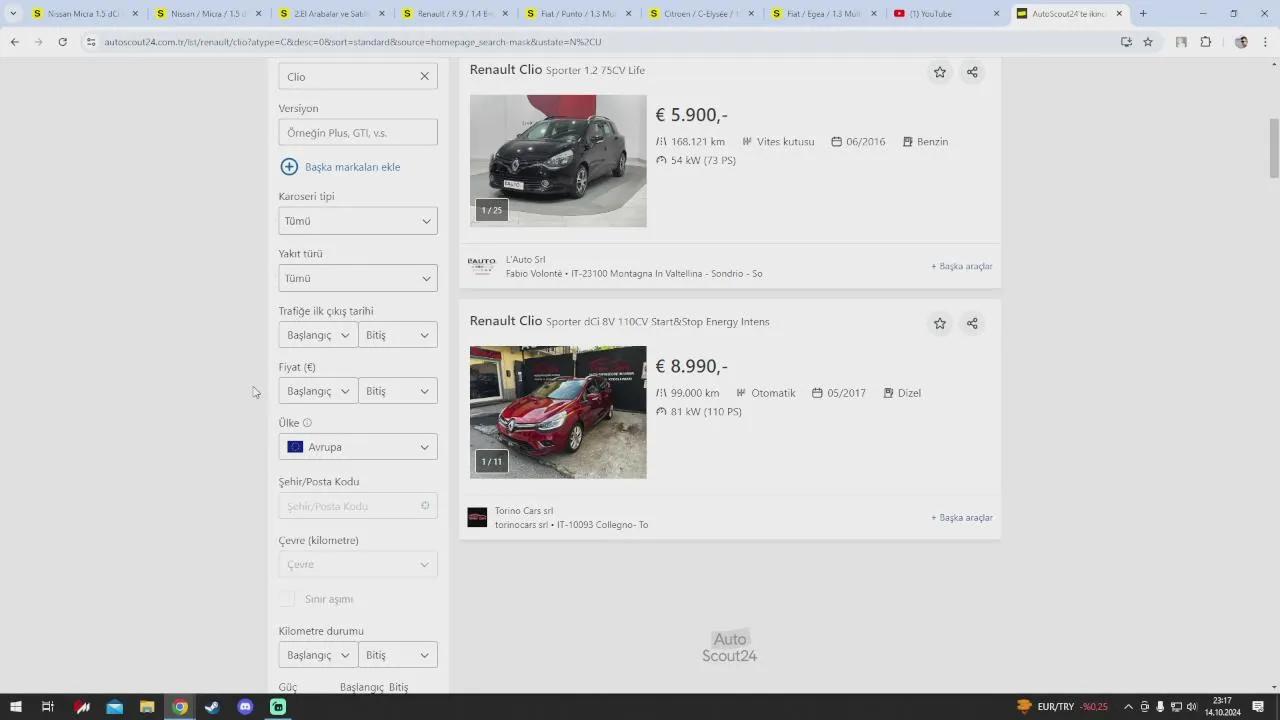Expand the Karoseri tipi dropdown
1280x720 pixels.
coord(357,221)
